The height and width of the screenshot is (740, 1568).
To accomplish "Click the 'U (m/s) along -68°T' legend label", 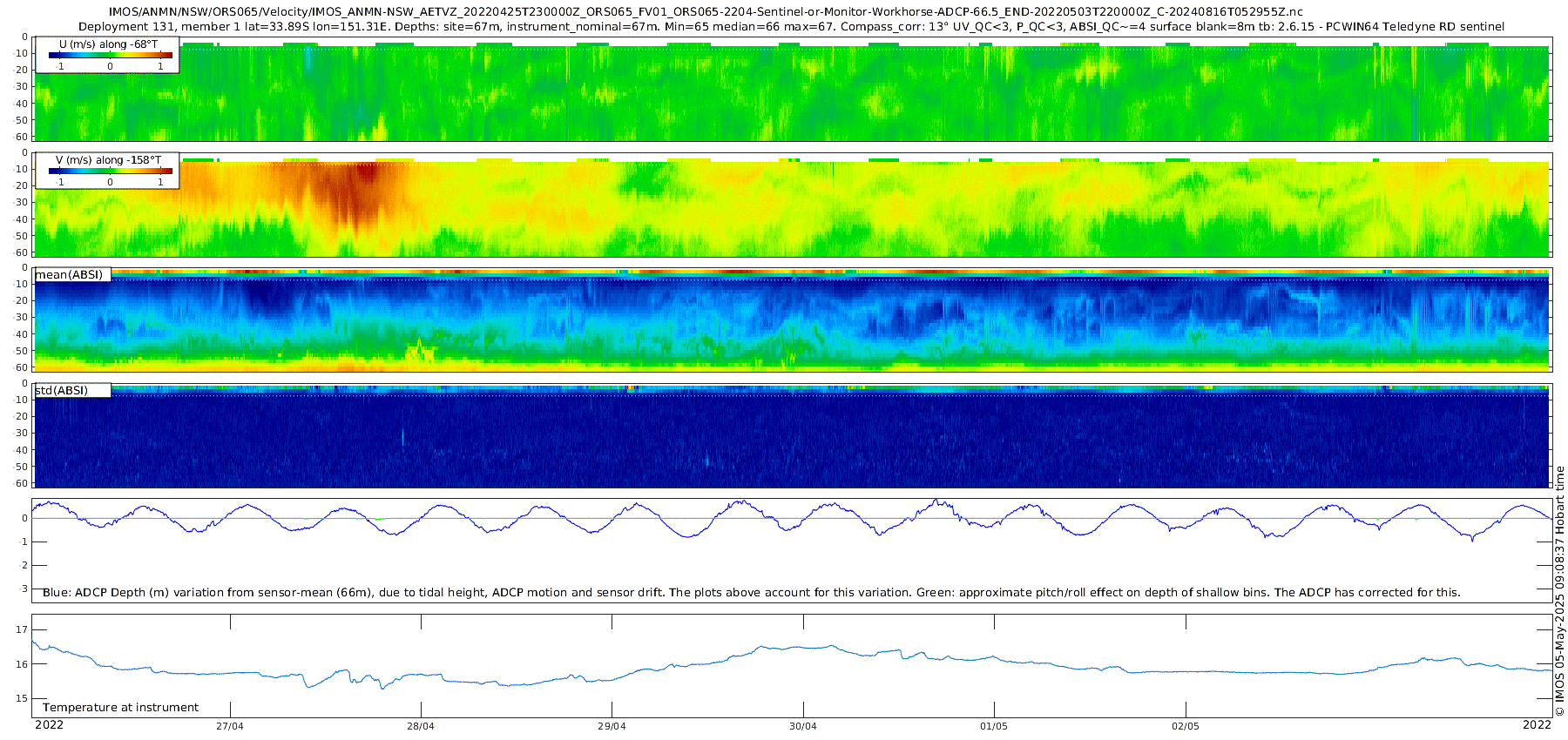I will pos(108,44).
